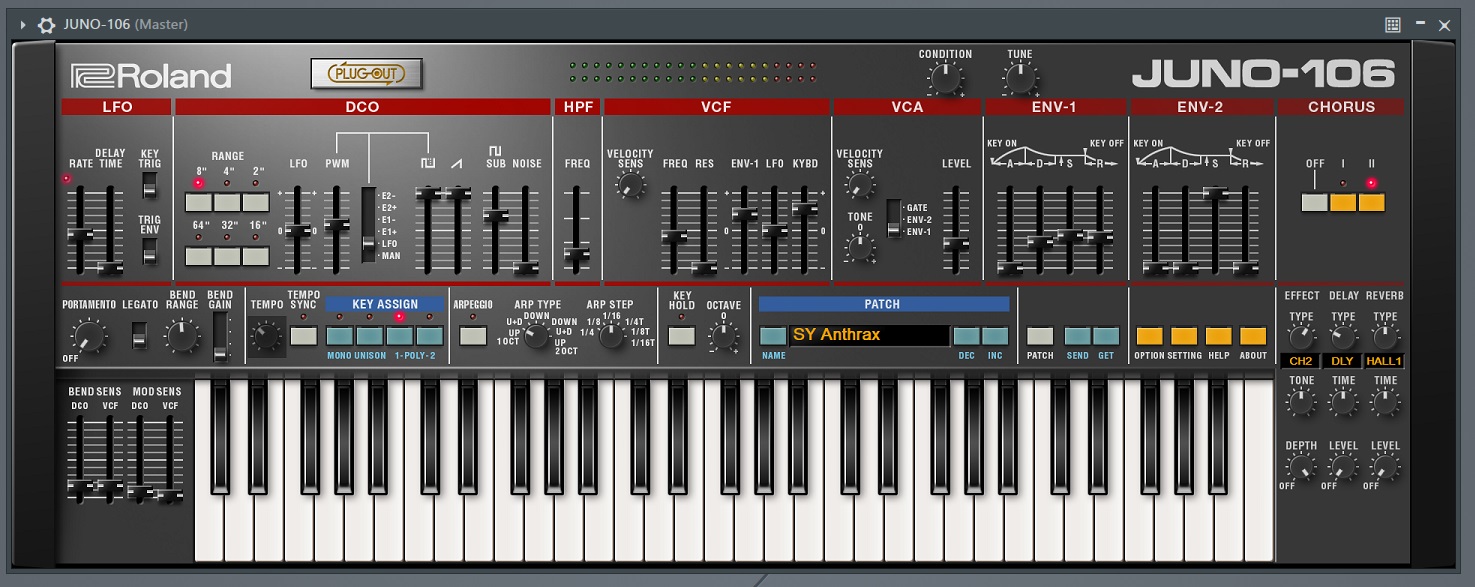Click the PORTAMENTO knob
1475x587 pixels.
(x=89, y=336)
